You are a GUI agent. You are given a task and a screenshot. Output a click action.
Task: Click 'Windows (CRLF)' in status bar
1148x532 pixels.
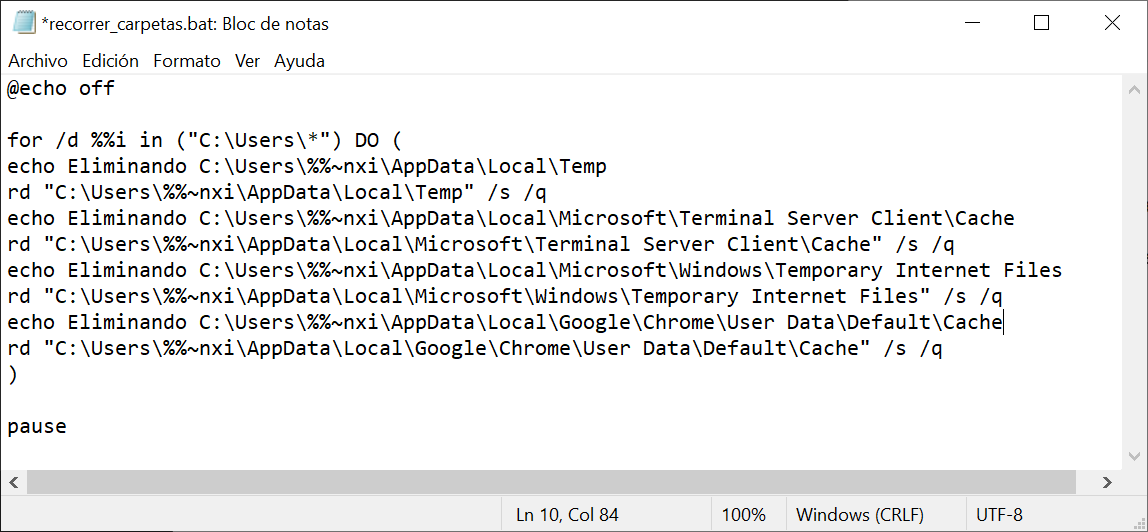coord(860,514)
